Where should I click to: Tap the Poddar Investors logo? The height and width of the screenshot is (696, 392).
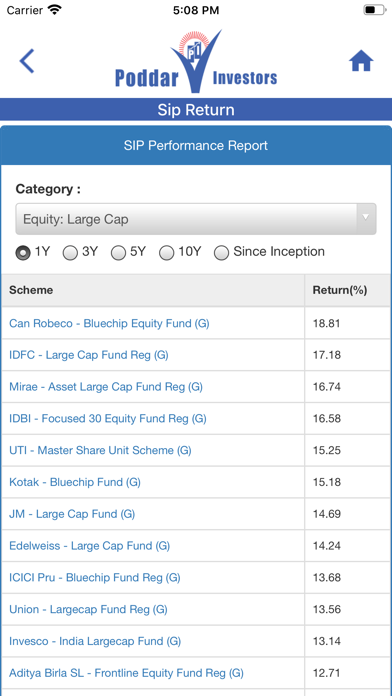click(x=196, y=61)
